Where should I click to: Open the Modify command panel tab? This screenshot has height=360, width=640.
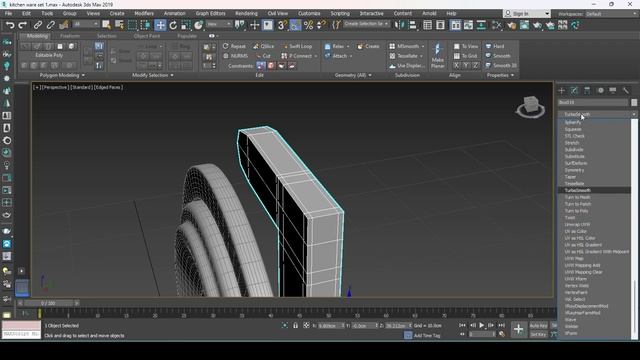[574, 91]
